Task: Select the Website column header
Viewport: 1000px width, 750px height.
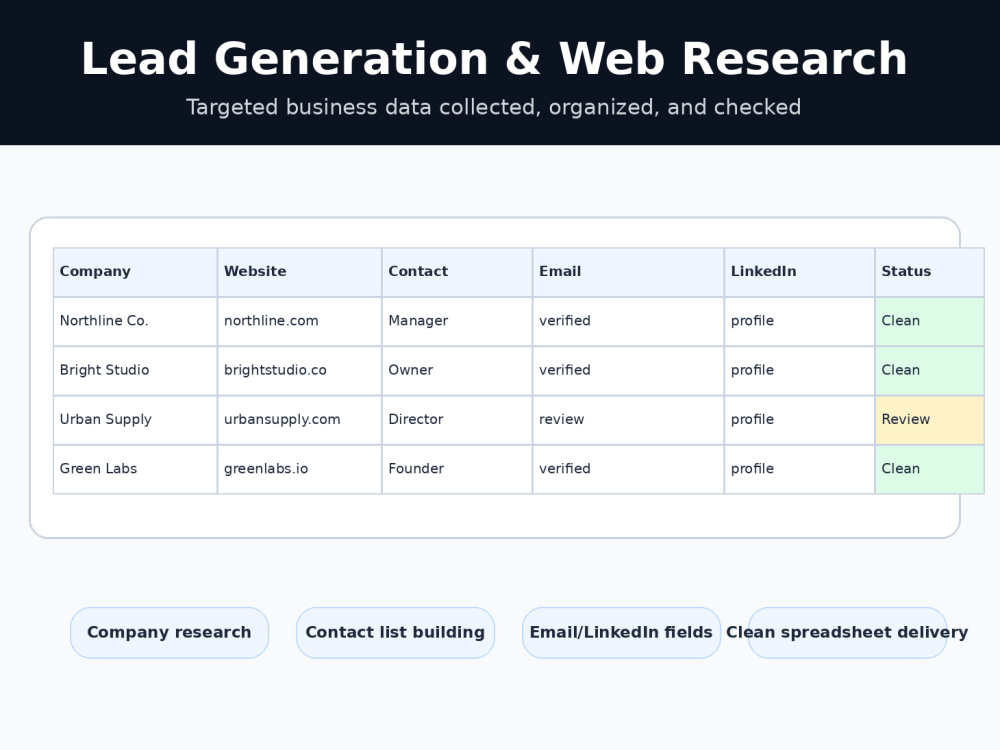Action: click(x=300, y=272)
